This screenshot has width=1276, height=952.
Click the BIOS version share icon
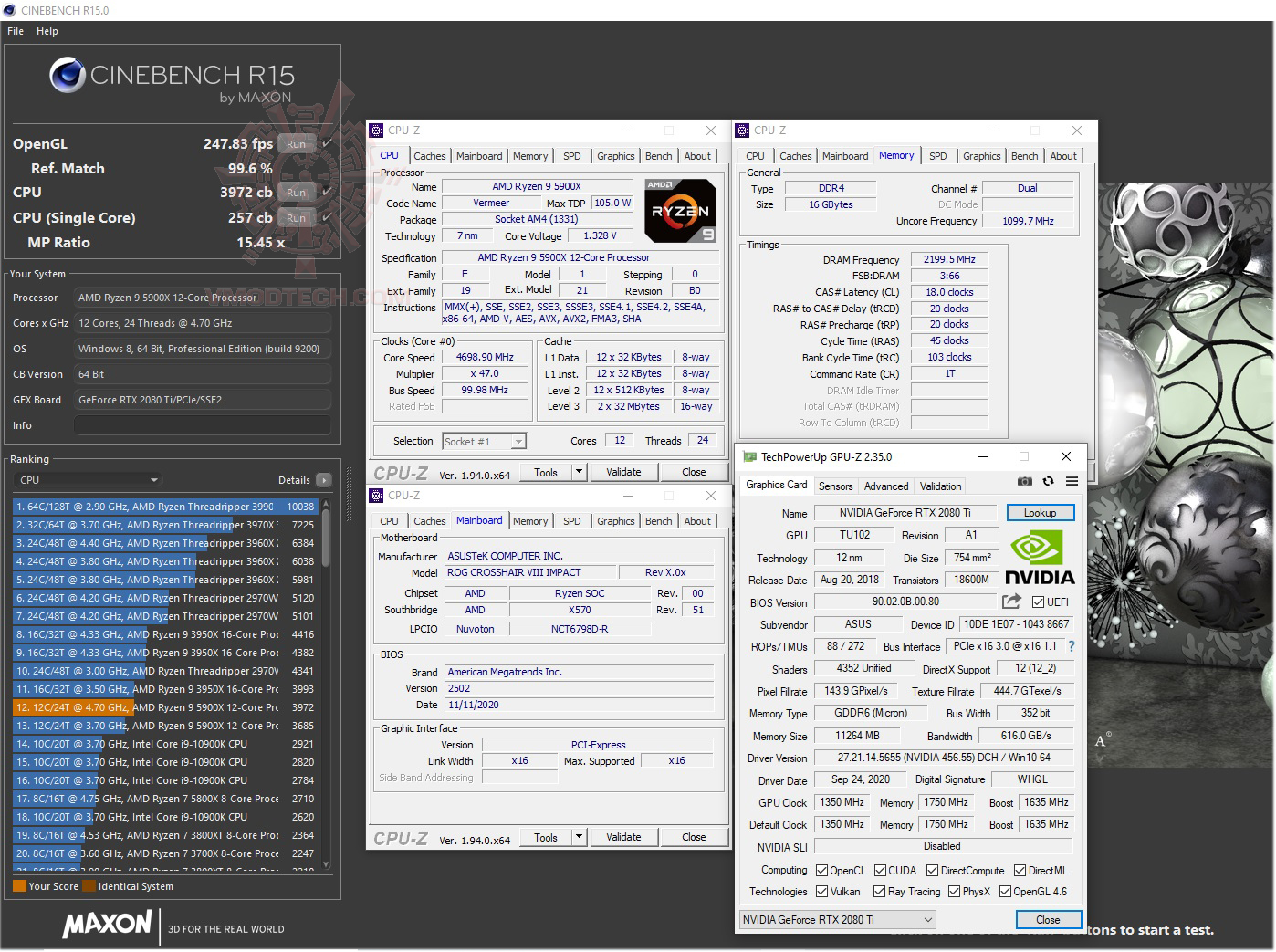point(1010,602)
